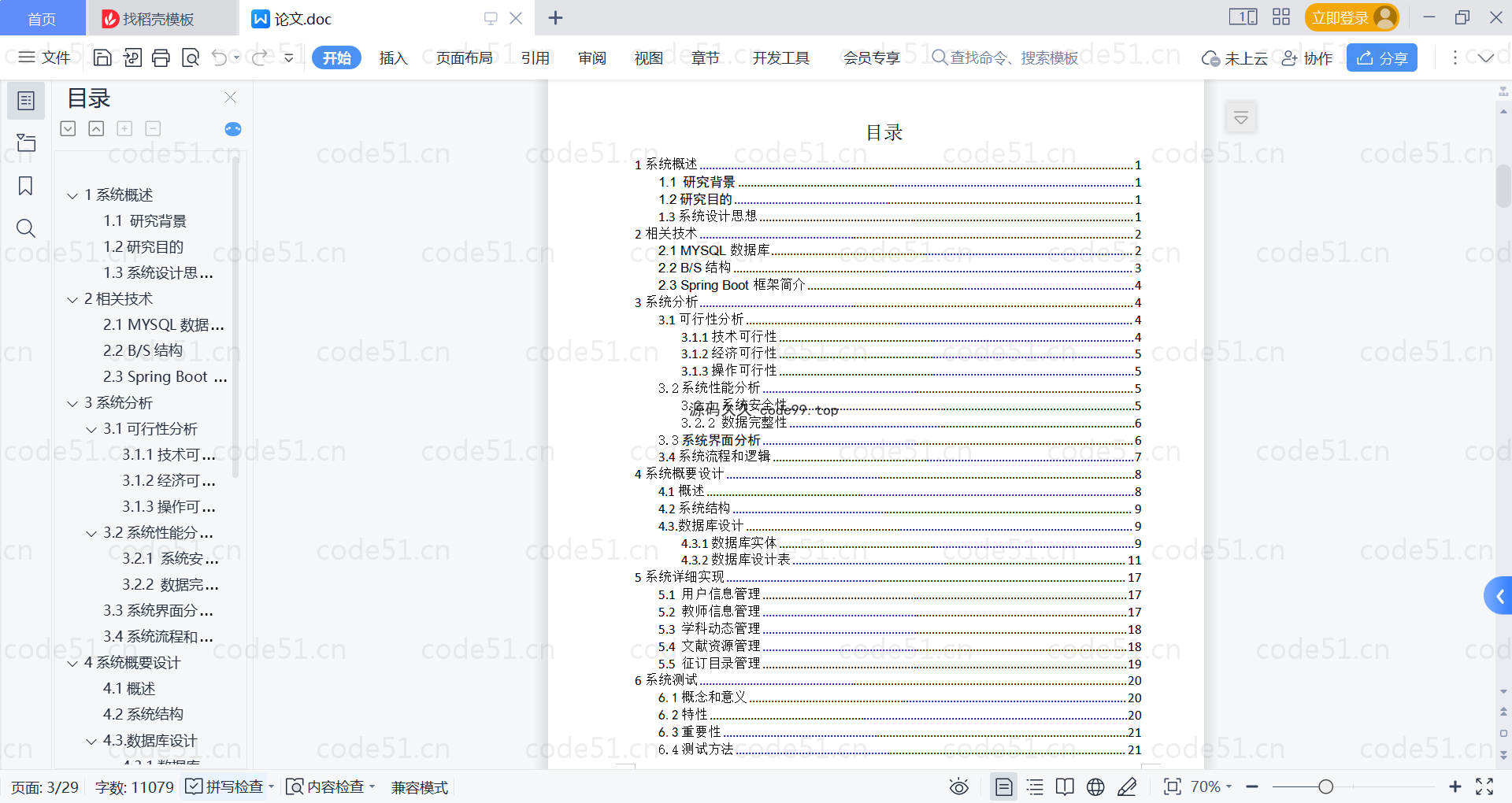Screen dimensions: 1512x803
Task: Collapse the 3.1 可行性分析 outline node
Action: (x=91, y=430)
